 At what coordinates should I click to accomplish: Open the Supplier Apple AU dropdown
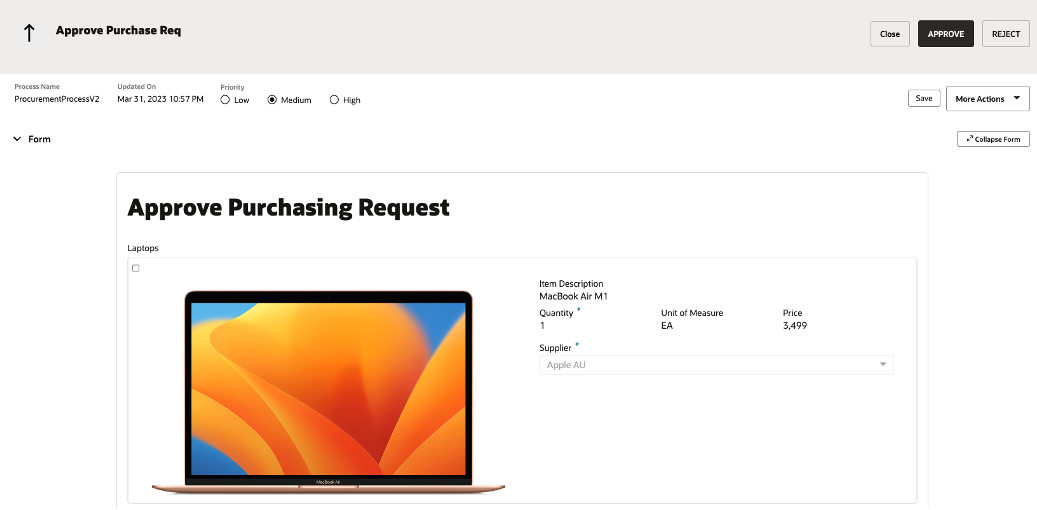pyautogui.click(x=716, y=365)
